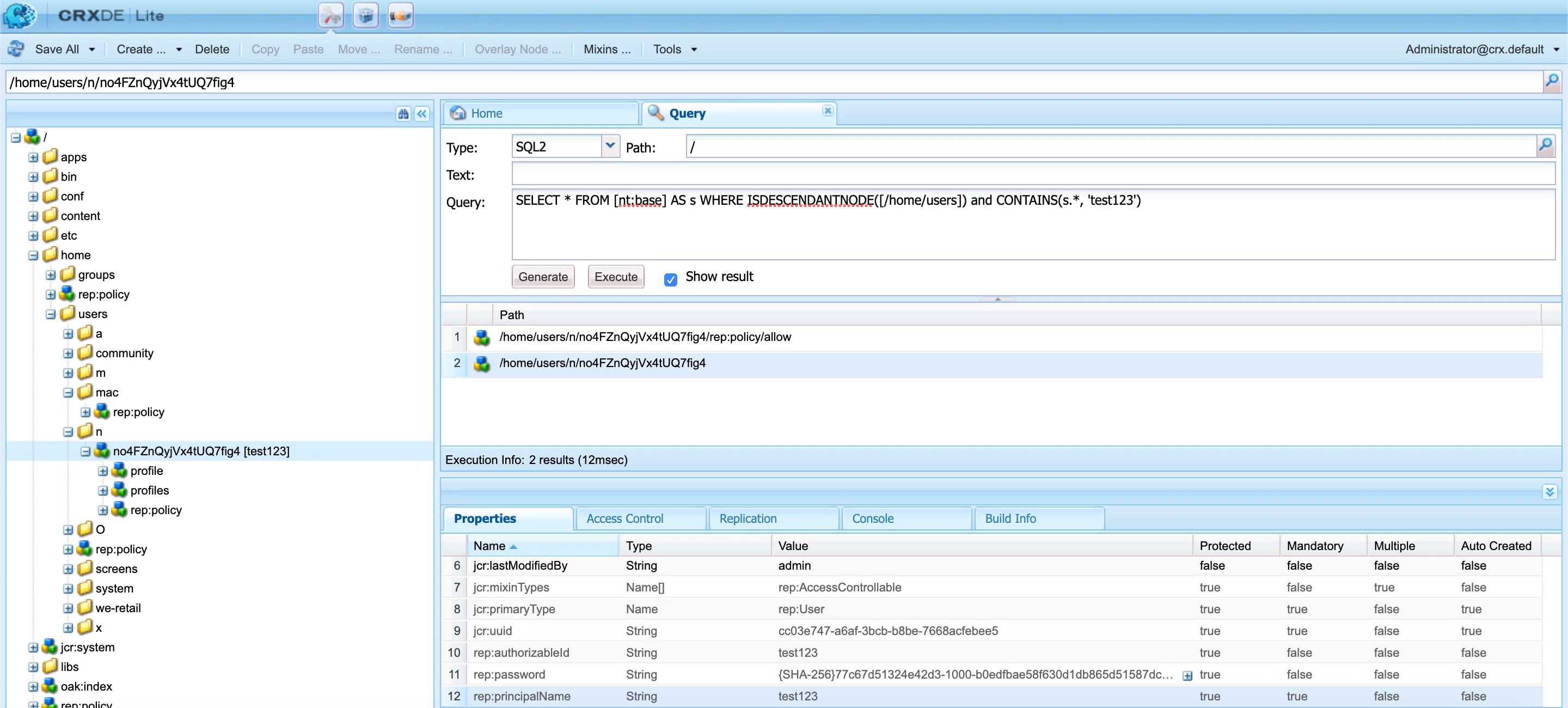Click the Package Share hand icon

pos(400,16)
